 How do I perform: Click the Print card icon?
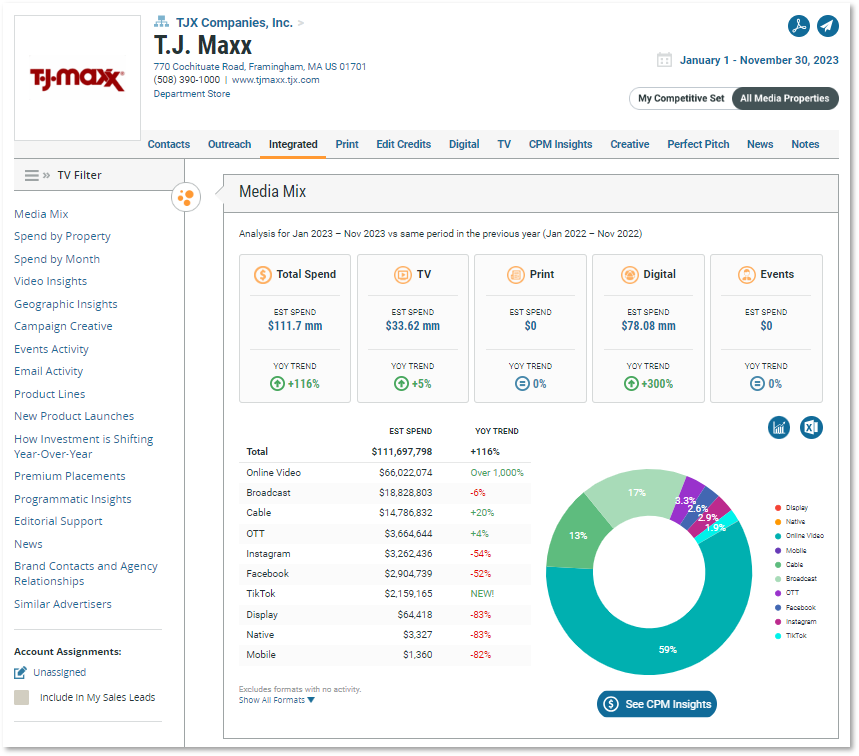coord(516,274)
